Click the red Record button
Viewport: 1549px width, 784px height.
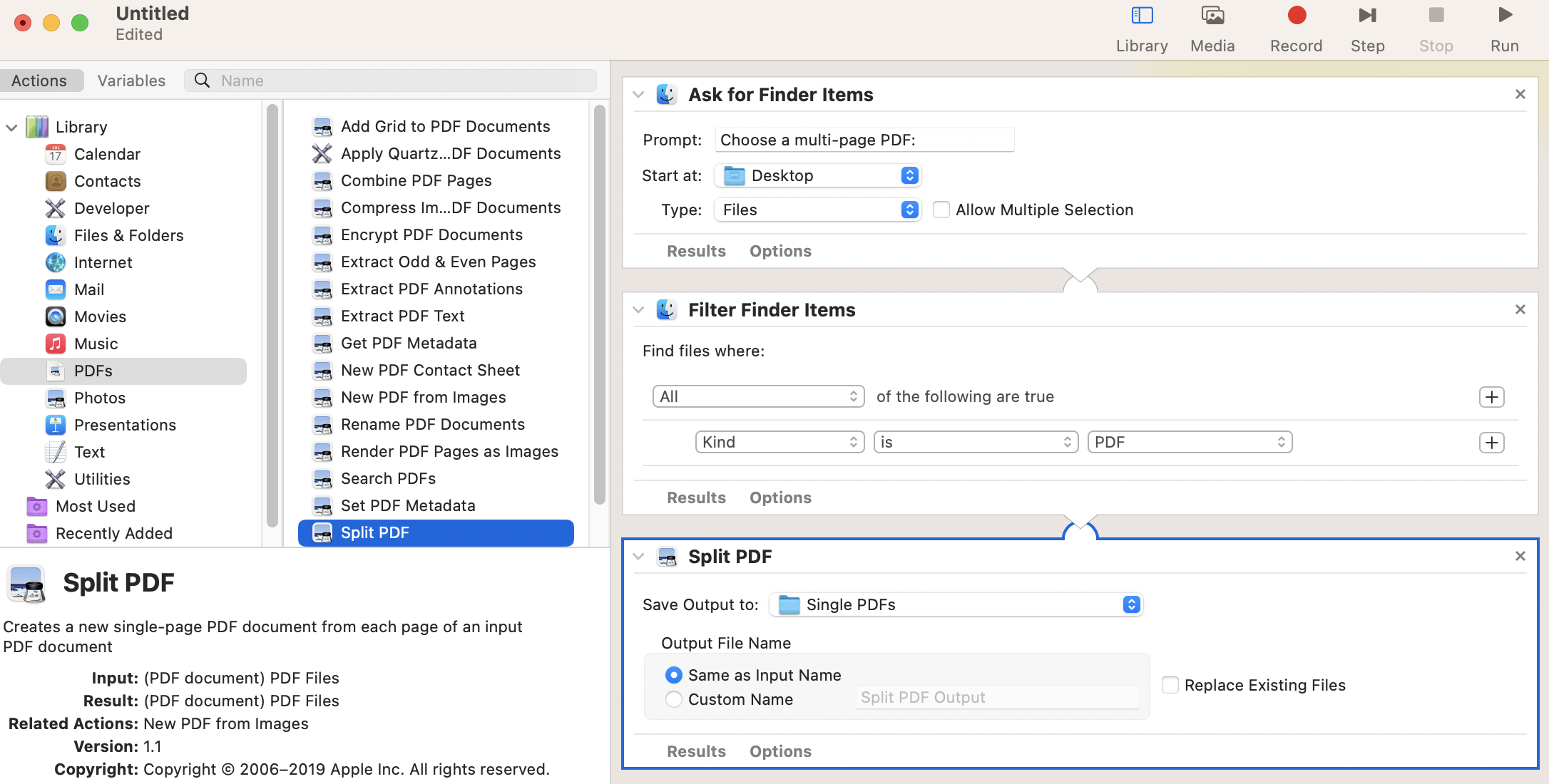coord(1297,15)
